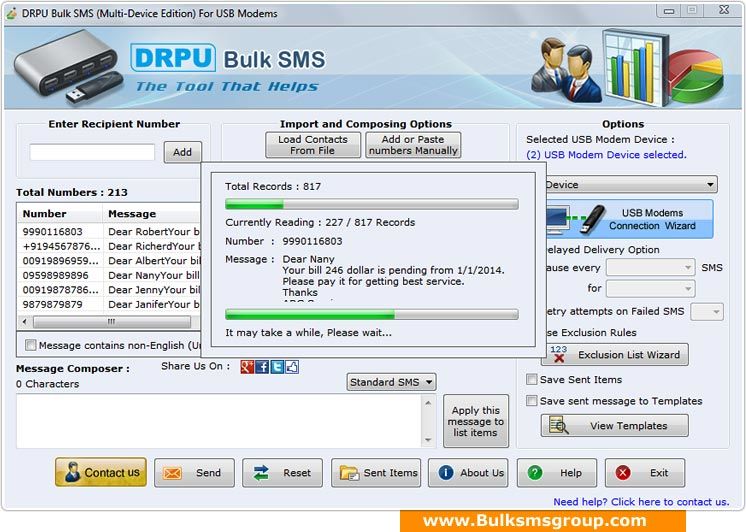Click the Facebook share icon
This screenshot has width=746, height=532.
pos(262,366)
